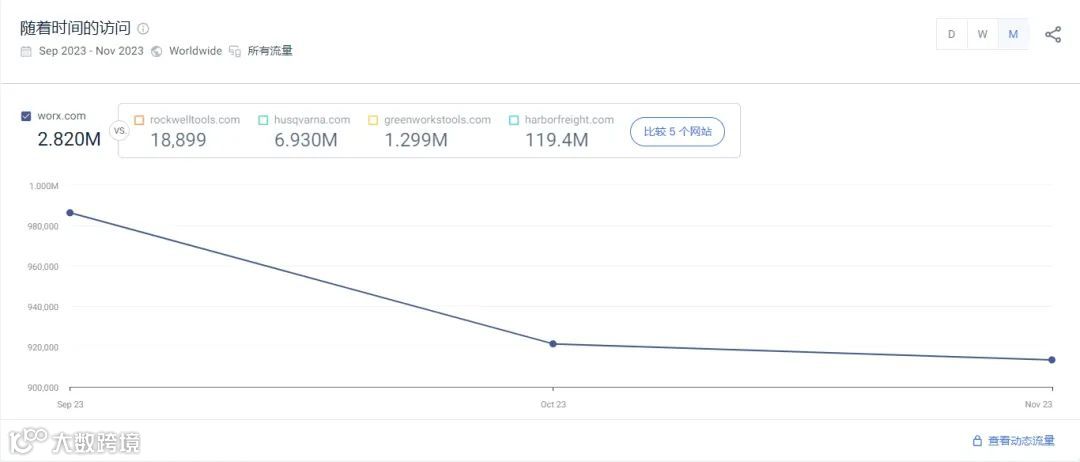Click the worx.com site name
The width and height of the screenshot is (1080, 462).
point(62,116)
